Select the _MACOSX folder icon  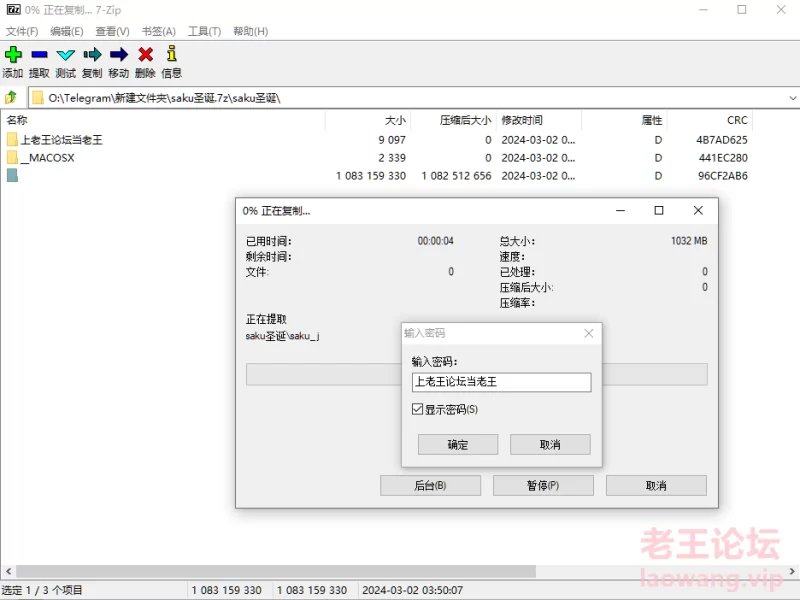click(x=12, y=157)
